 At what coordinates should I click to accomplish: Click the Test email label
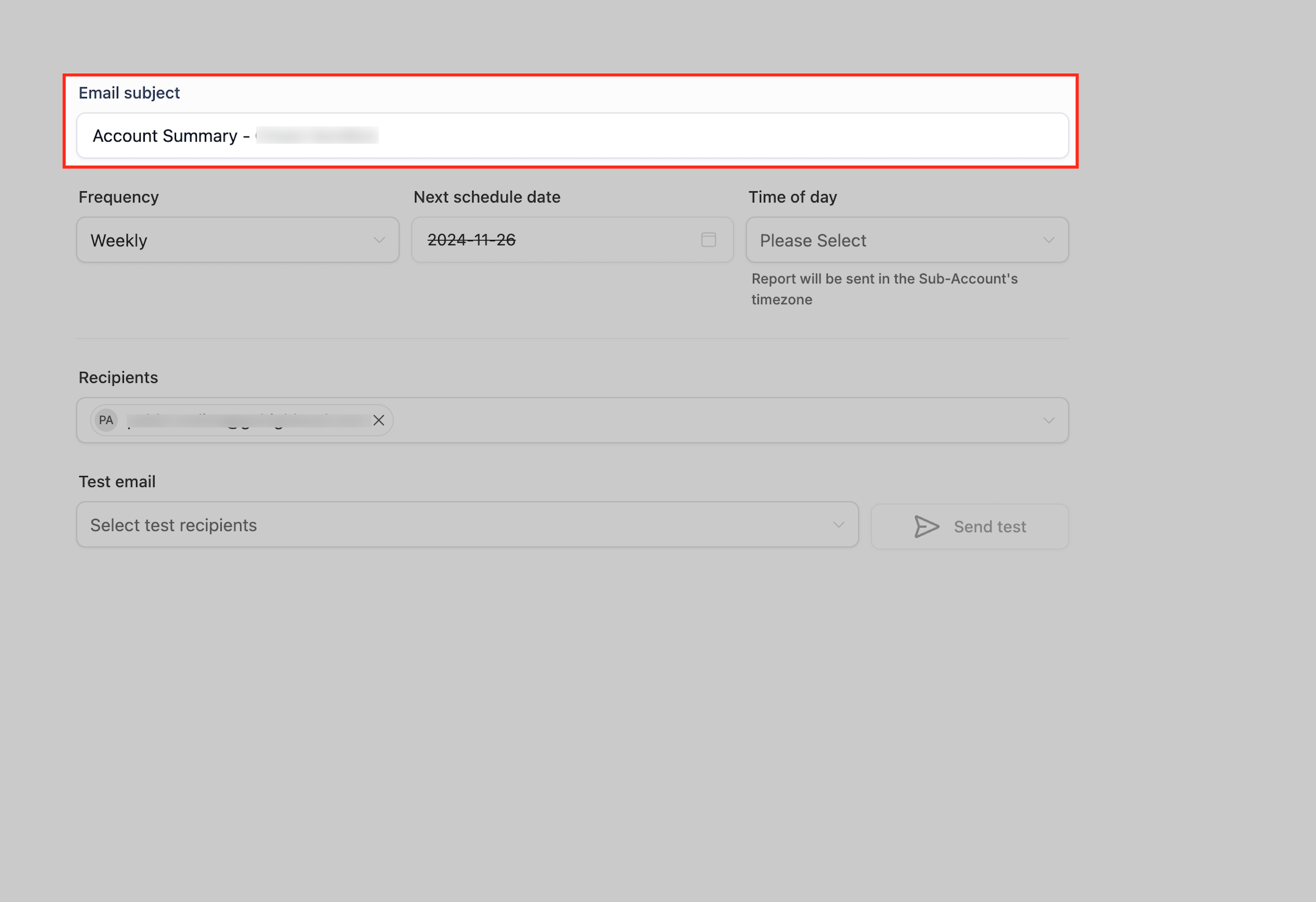point(117,482)
